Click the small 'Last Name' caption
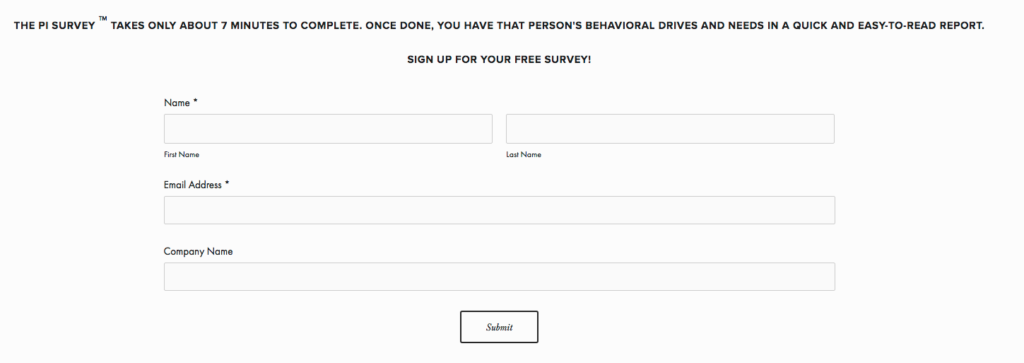Viewport: 1024px width, 363px height. [524, 155]
